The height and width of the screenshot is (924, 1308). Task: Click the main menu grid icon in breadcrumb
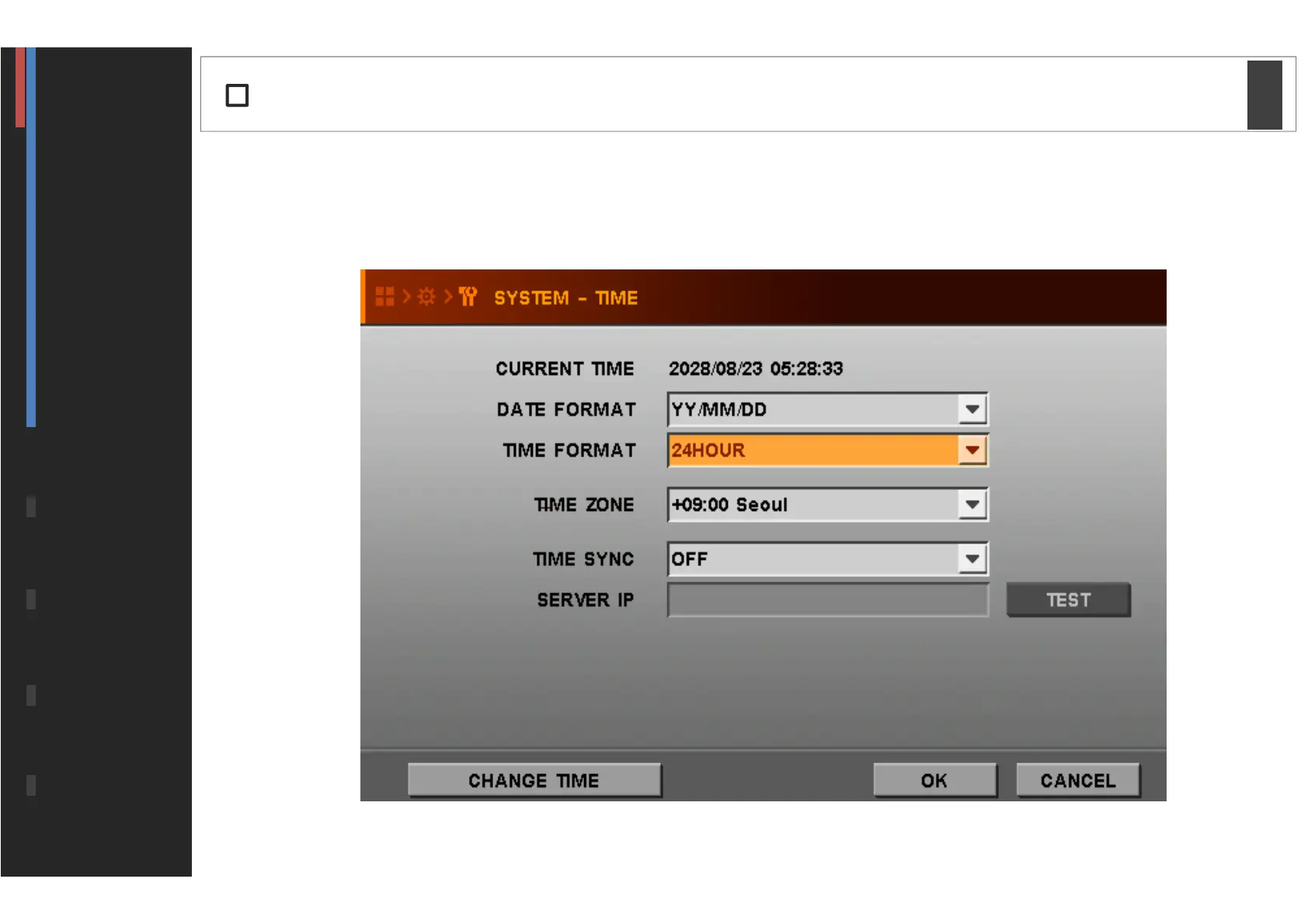(x=384, y=297)
